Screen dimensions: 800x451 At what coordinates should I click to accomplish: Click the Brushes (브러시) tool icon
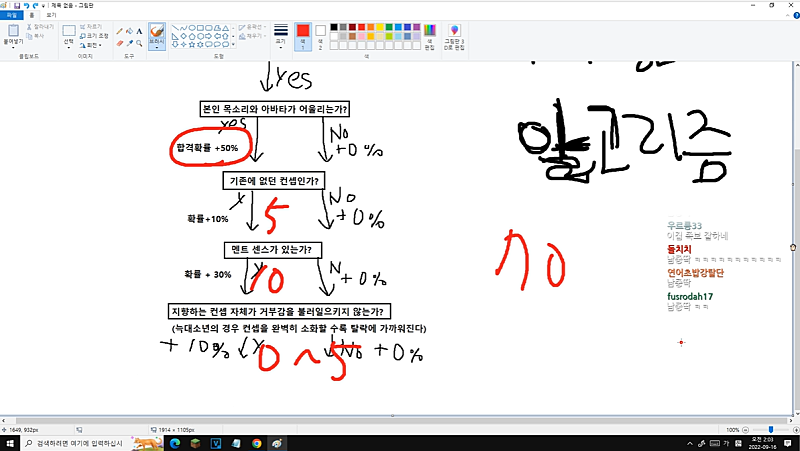(x=157, y=32)
